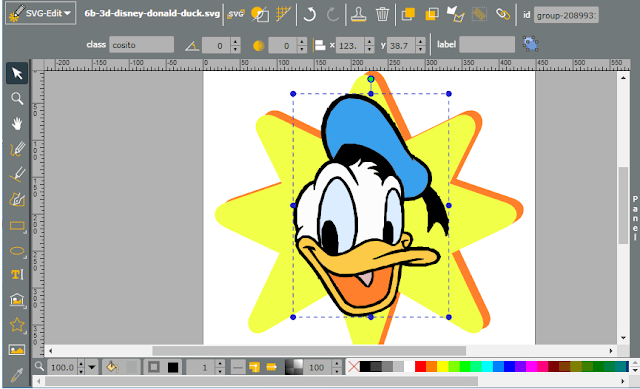
Task: Choose the Ellipse tool
Action: tap(17, 250)
